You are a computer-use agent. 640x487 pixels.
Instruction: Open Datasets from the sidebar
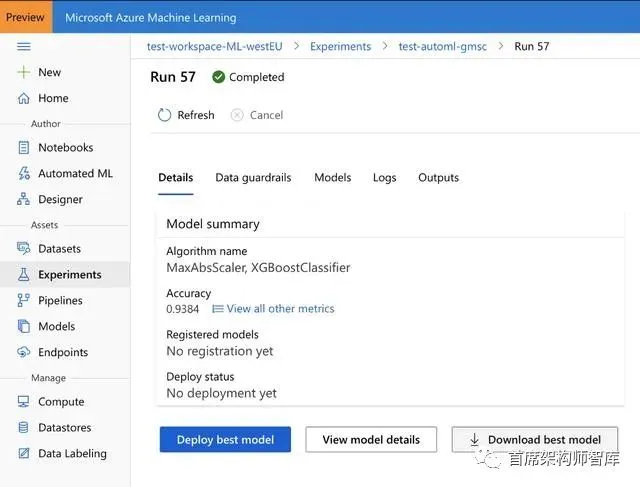[60, 249]
